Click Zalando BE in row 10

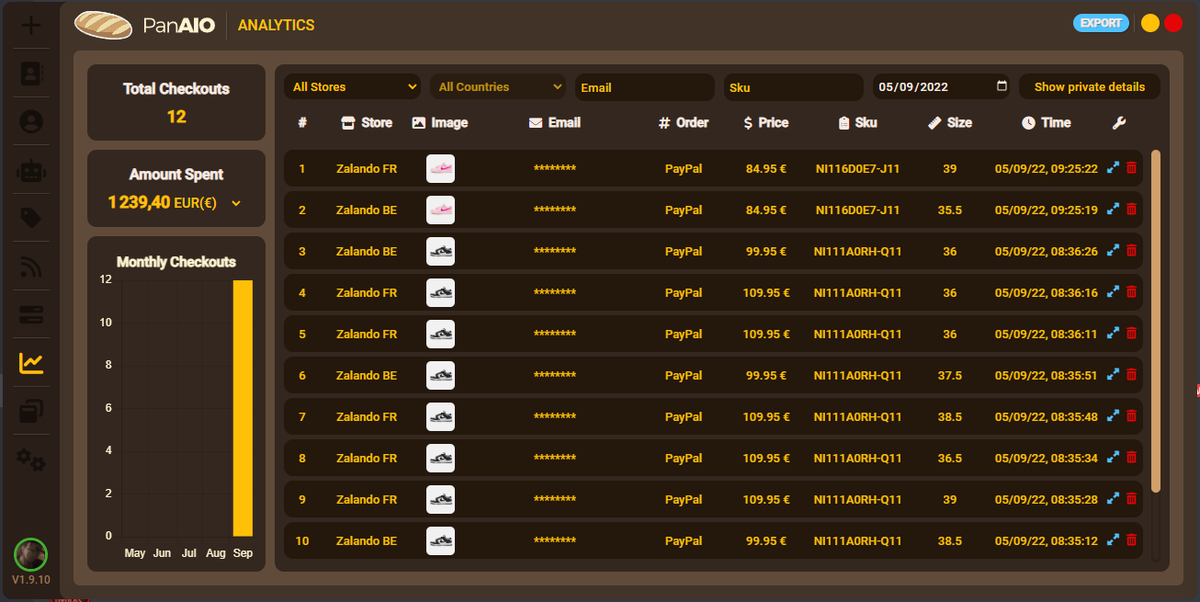pos(366,541)
